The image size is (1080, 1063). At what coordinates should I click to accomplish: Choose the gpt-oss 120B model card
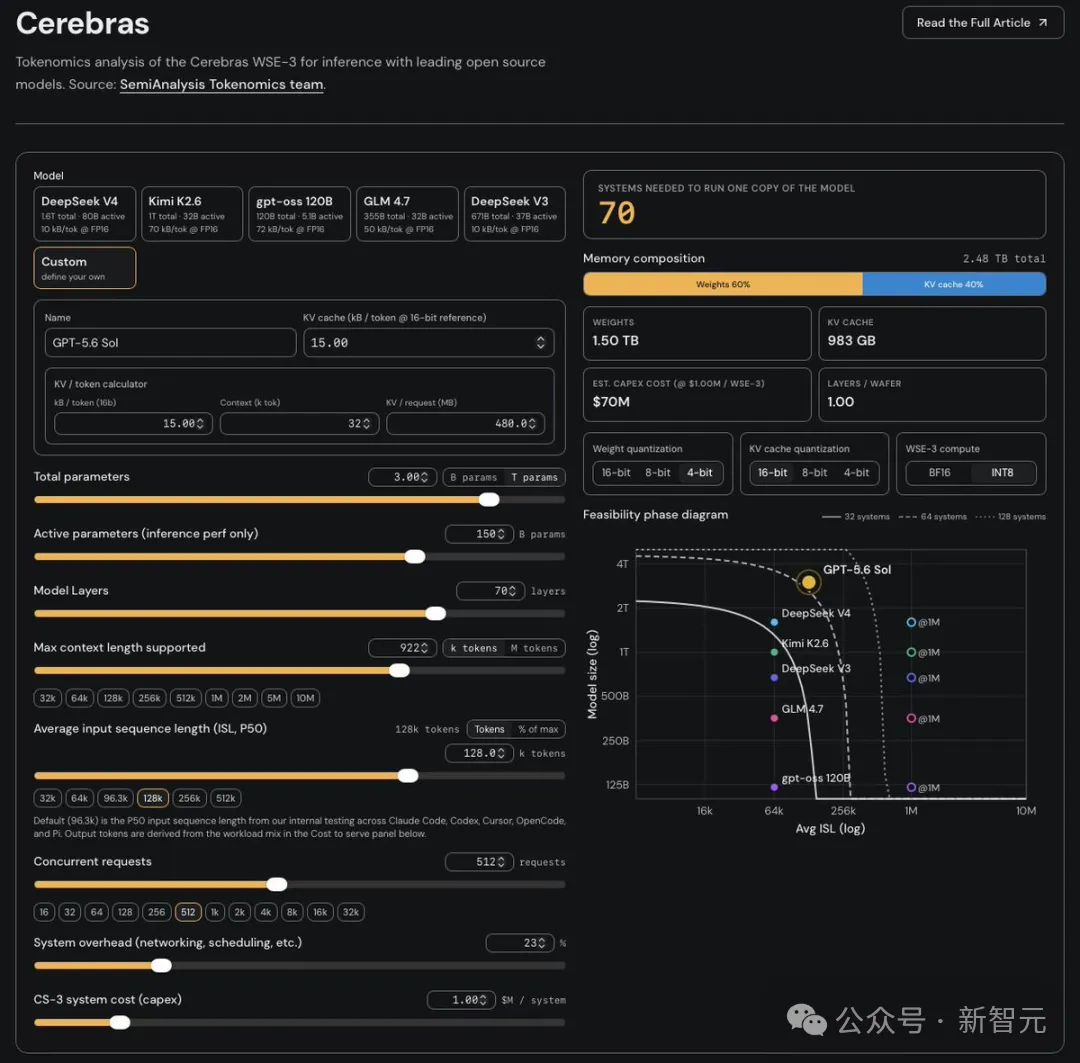click(300, 214)
